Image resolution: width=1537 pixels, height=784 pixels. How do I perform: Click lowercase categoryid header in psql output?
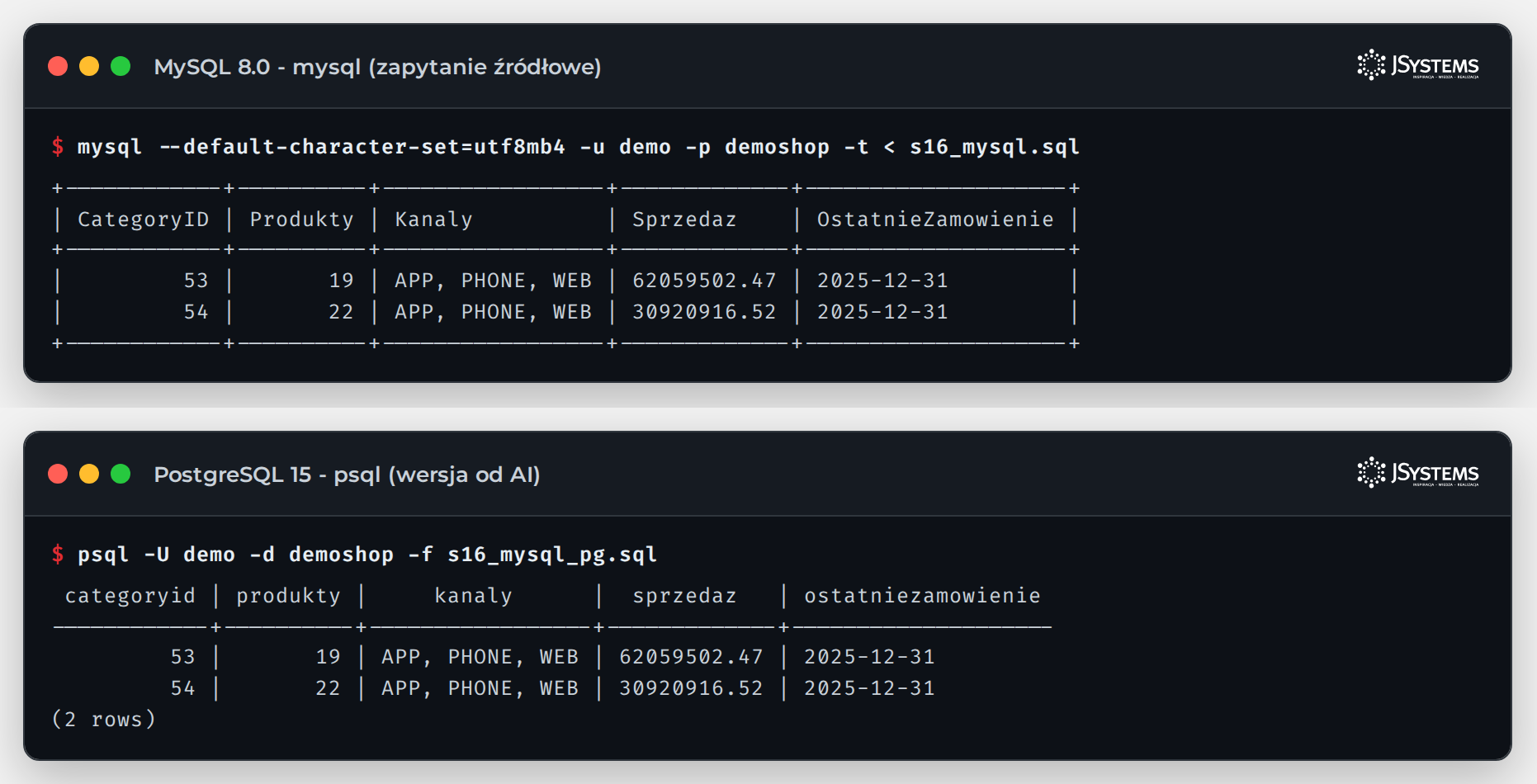click(x=130, y=596)
